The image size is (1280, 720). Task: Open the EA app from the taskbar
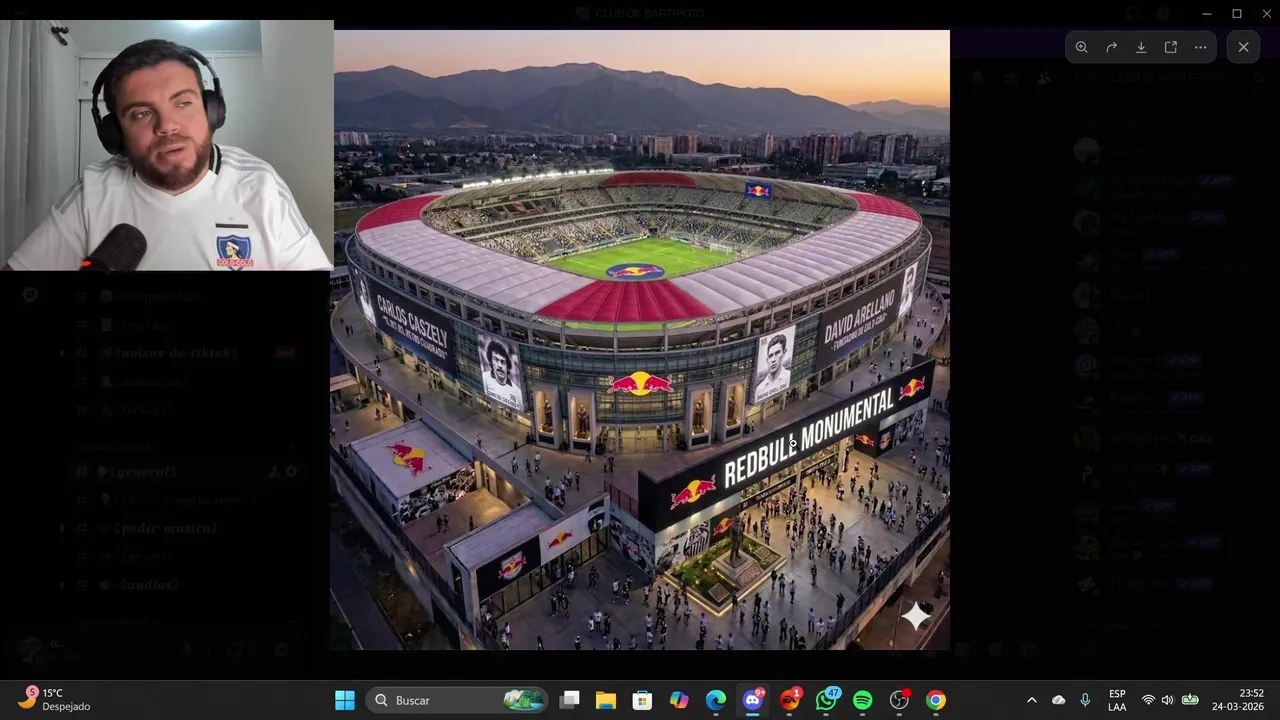[x=789, y=700]
